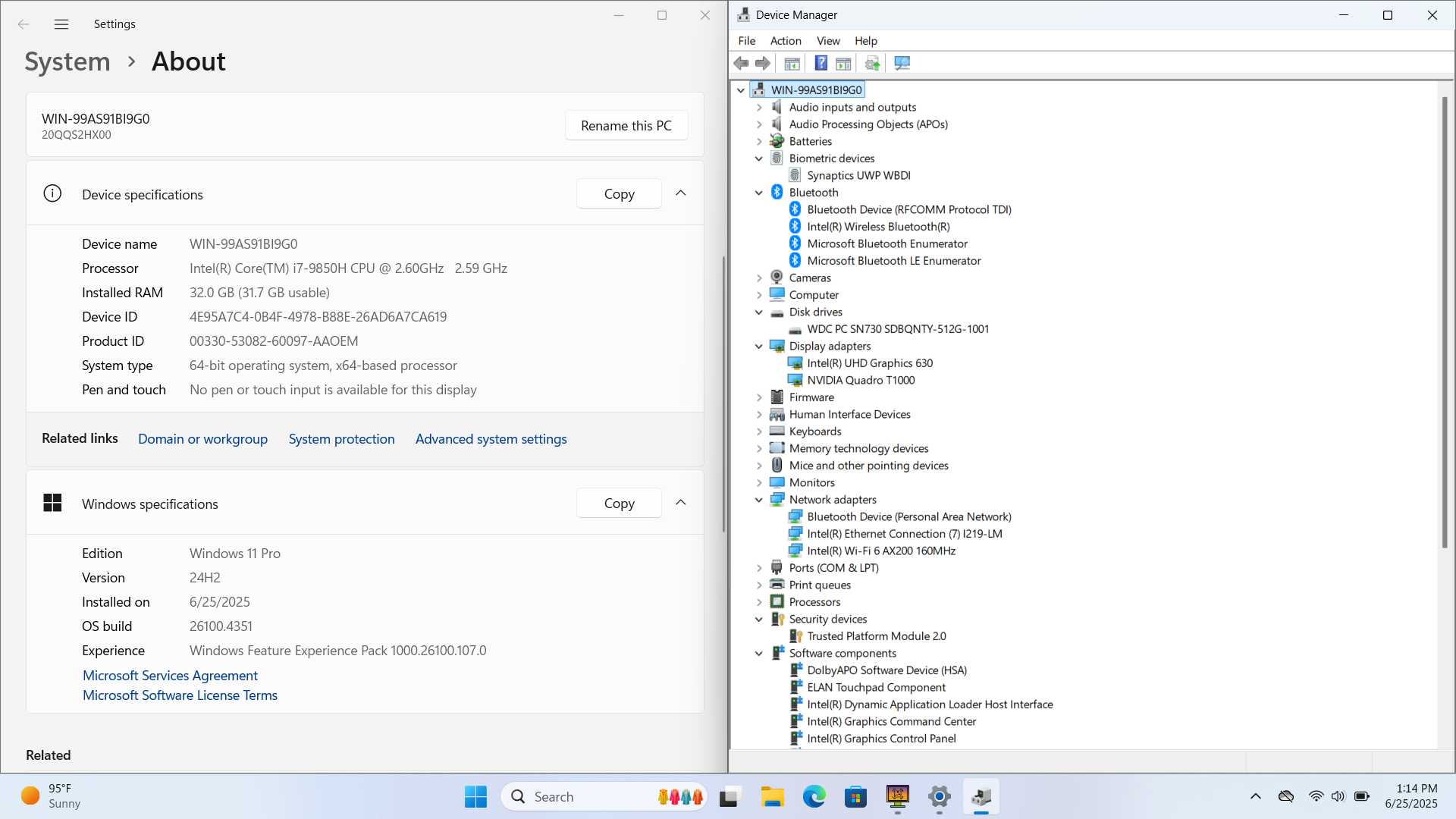Open File Explorer from the taskbar
This screenshot has height=819, width=1456.
point(772,797)
